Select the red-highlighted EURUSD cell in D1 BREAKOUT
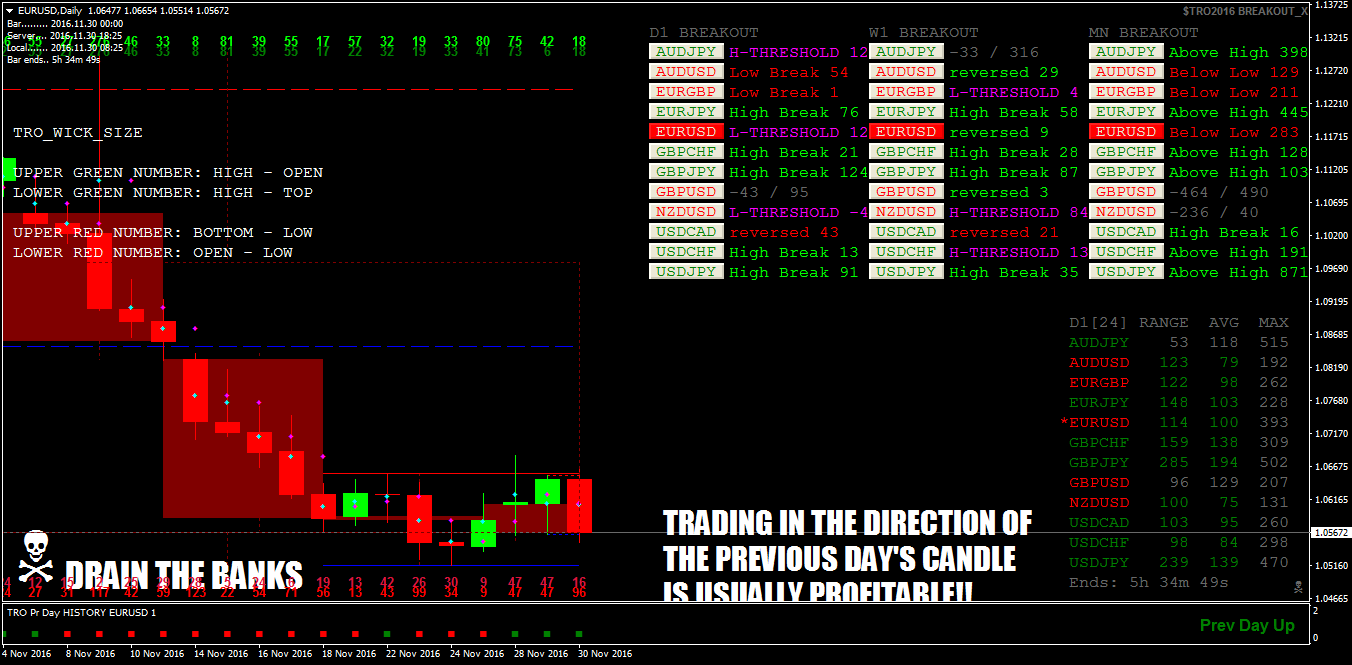This screenshot has width=1352, height=665. point(686,131)
